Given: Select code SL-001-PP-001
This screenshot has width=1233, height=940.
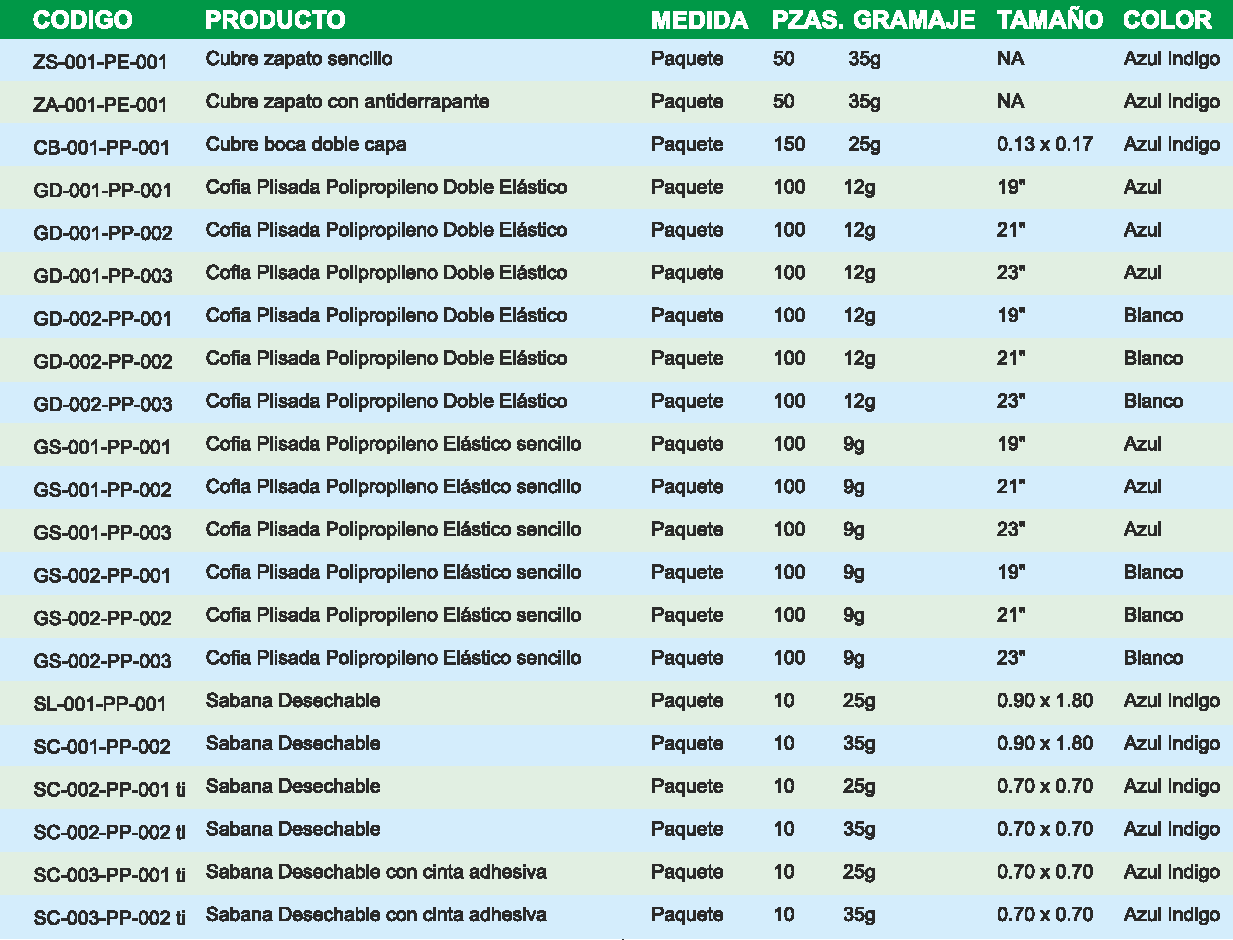Looking at the screenshot, I should (99, 704).
